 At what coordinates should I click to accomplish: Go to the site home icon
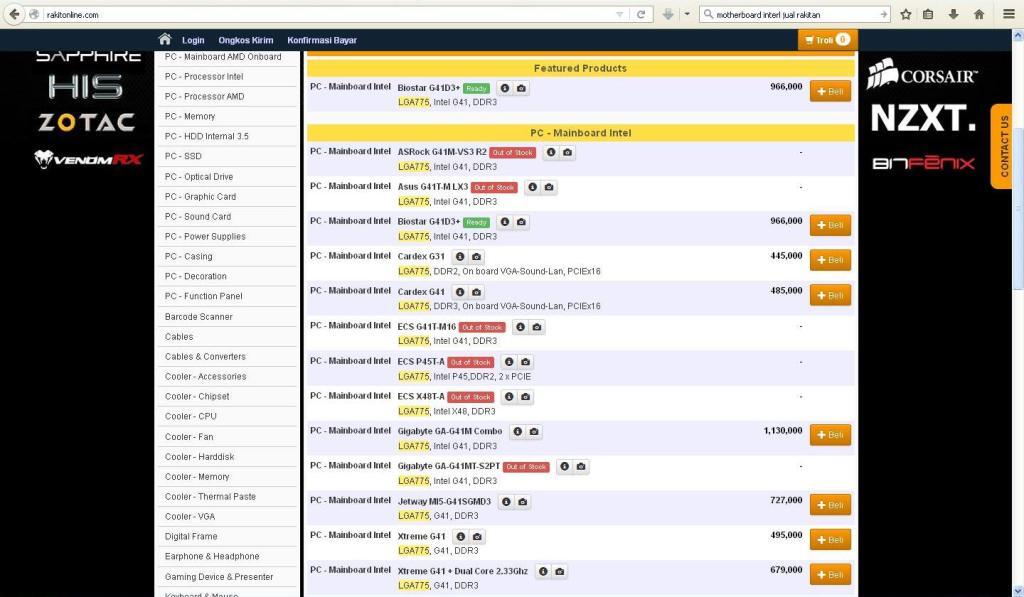[x=165, y=39]
